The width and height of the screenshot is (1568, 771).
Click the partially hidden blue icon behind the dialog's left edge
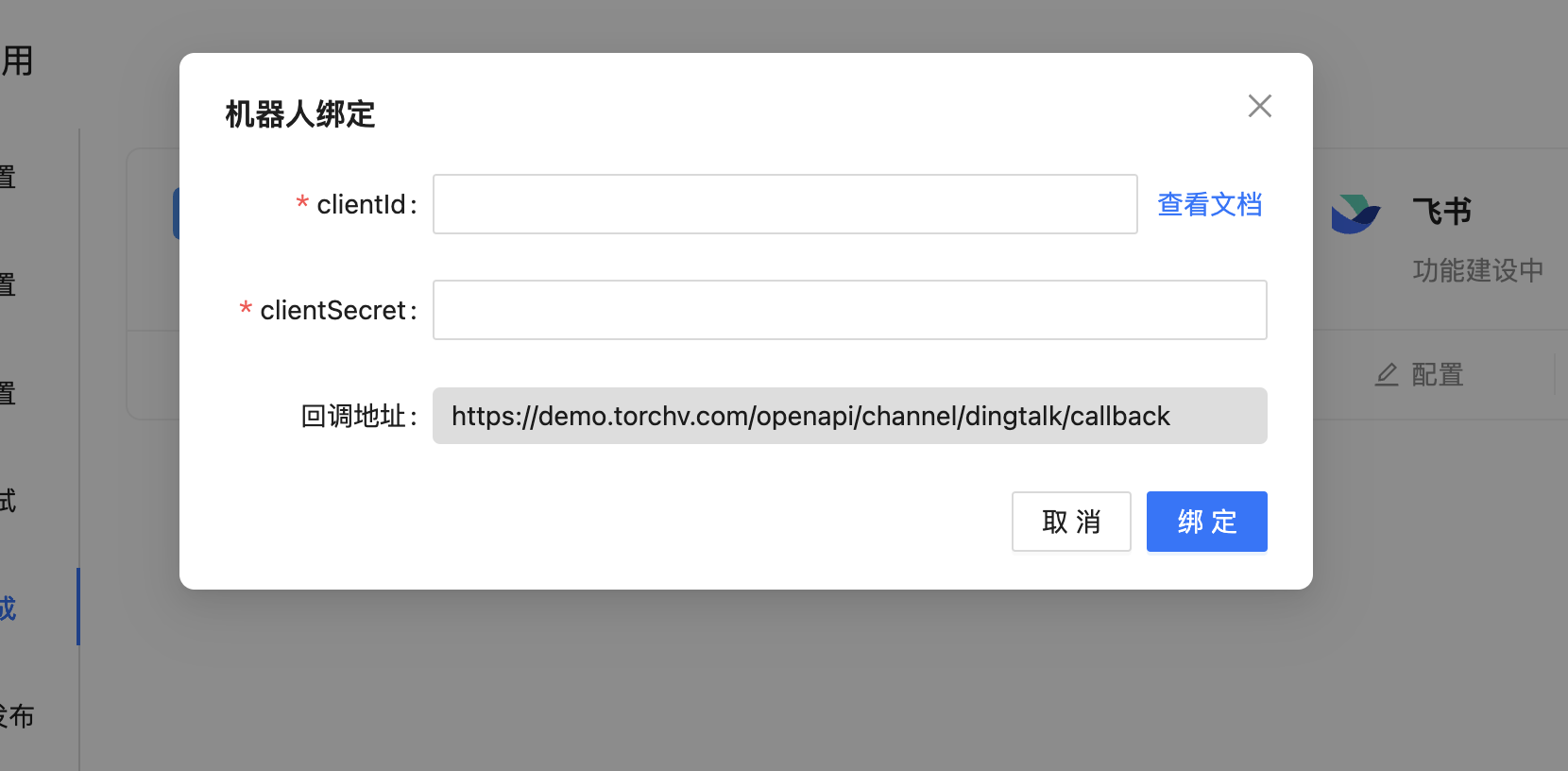176,214
